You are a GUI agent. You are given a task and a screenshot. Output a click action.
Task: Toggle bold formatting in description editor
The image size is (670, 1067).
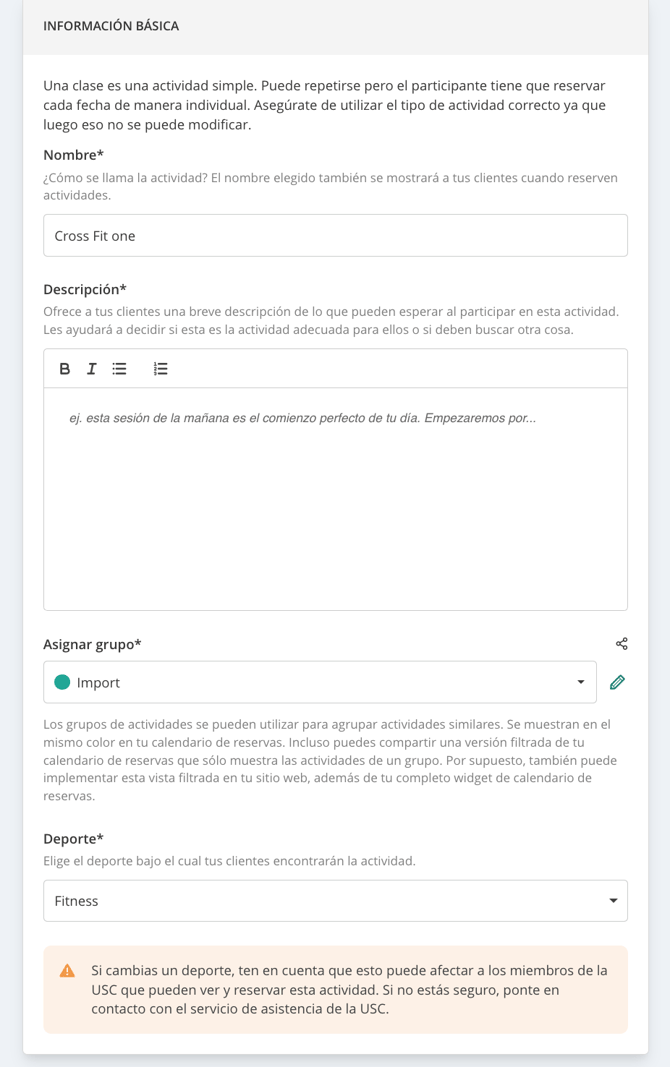coord(65,369)
